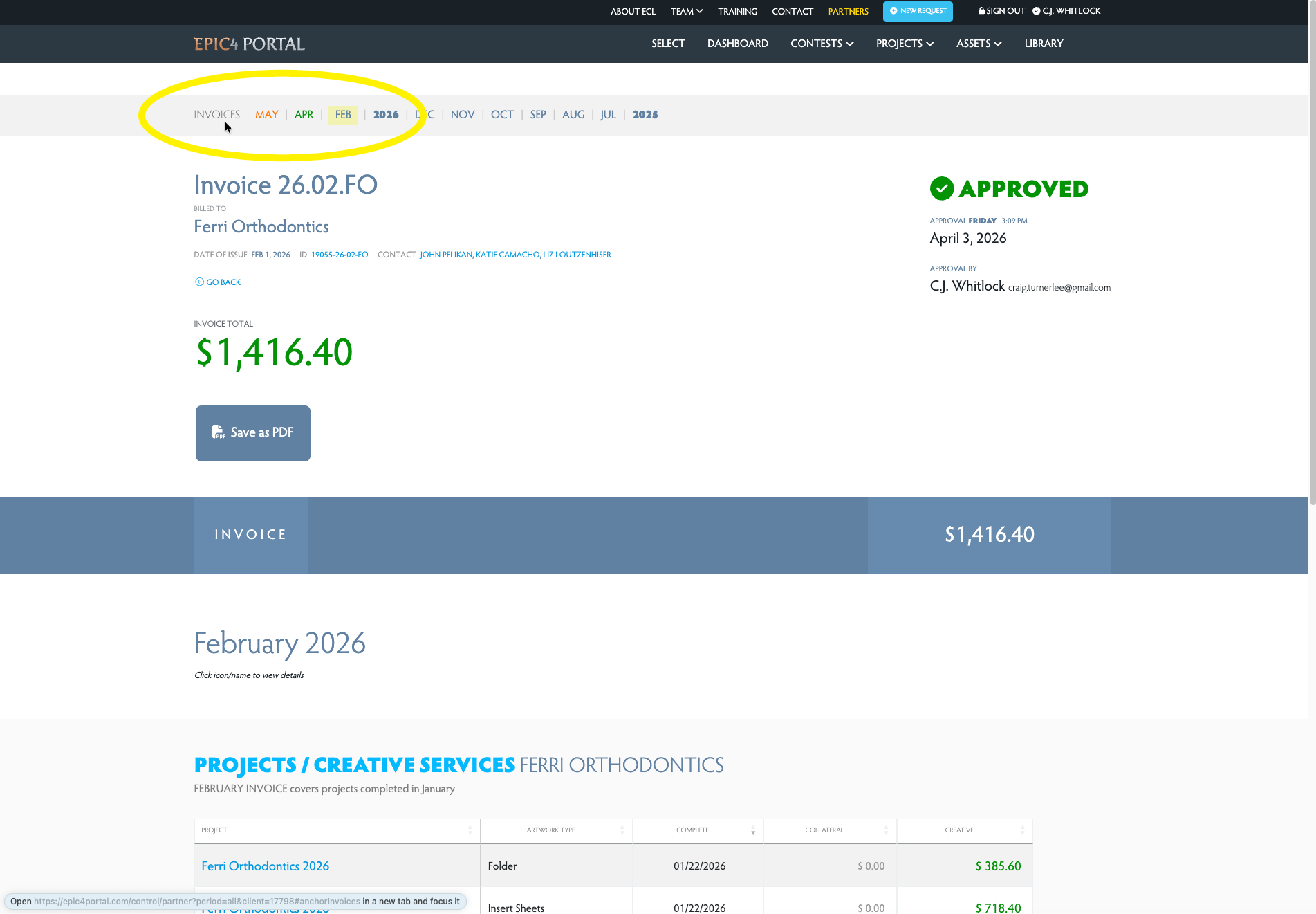Open the PARTNERS page
1316x914 pixels.
click(848, 12)
